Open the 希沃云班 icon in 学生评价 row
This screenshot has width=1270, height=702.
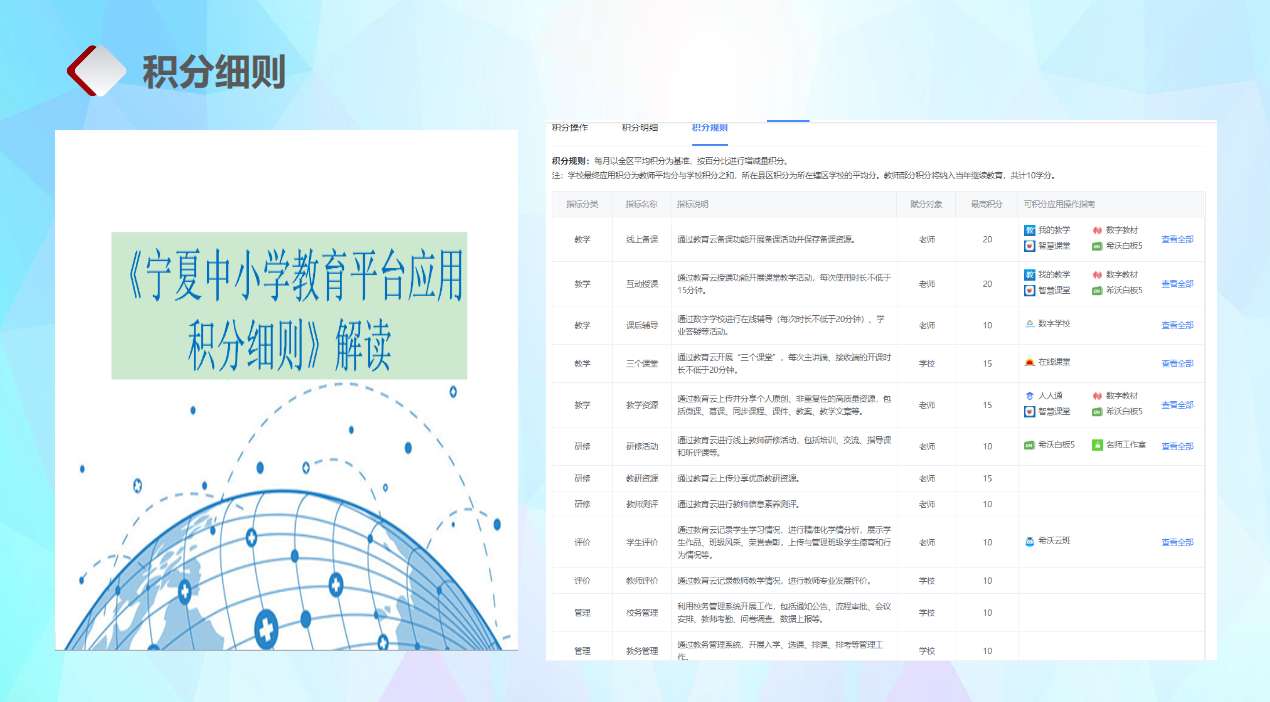pos(1030,541)
